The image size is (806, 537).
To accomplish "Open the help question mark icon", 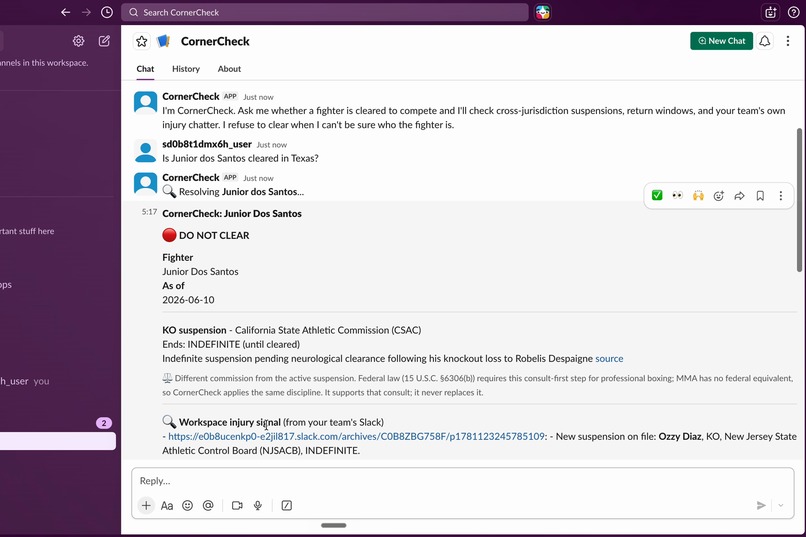I will click(794, 12).
